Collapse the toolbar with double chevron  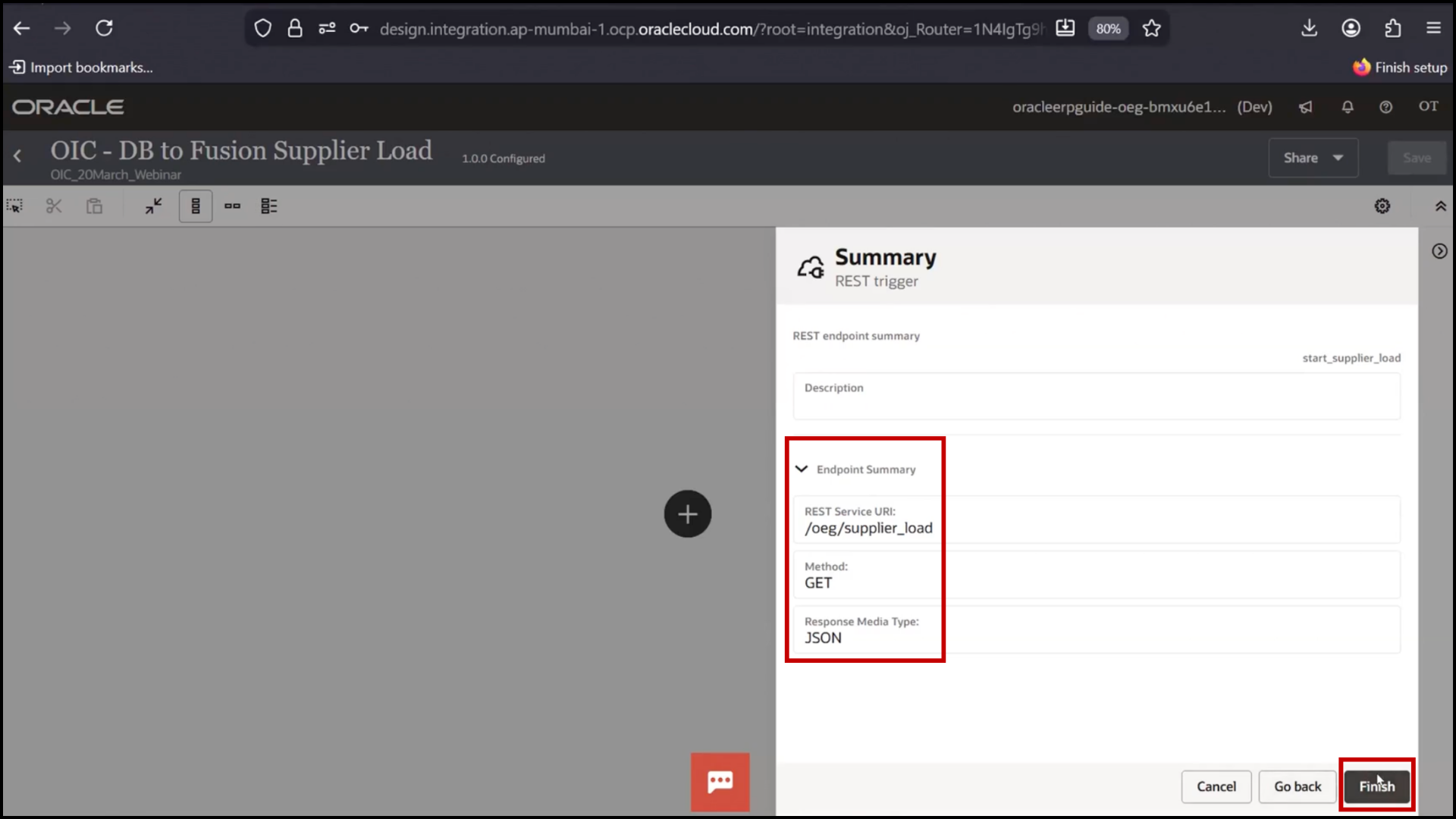(x=1440, y=206)
